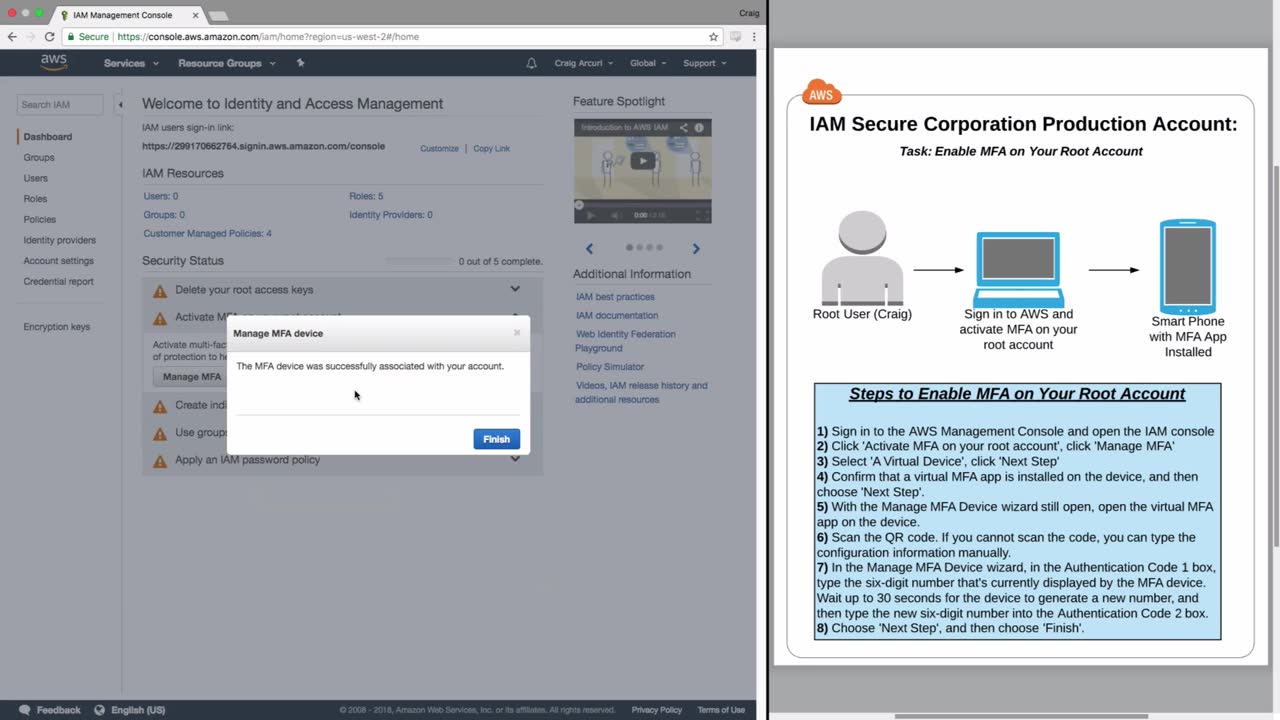Click the AWS logo in the console header

(54, 62)
